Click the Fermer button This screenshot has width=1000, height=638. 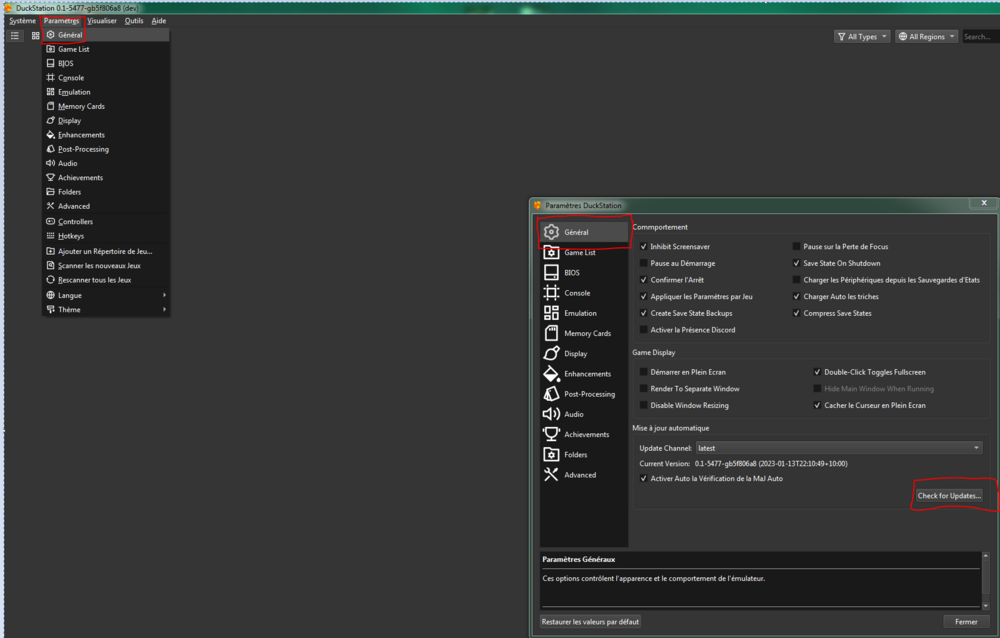(x=966, y=621)
